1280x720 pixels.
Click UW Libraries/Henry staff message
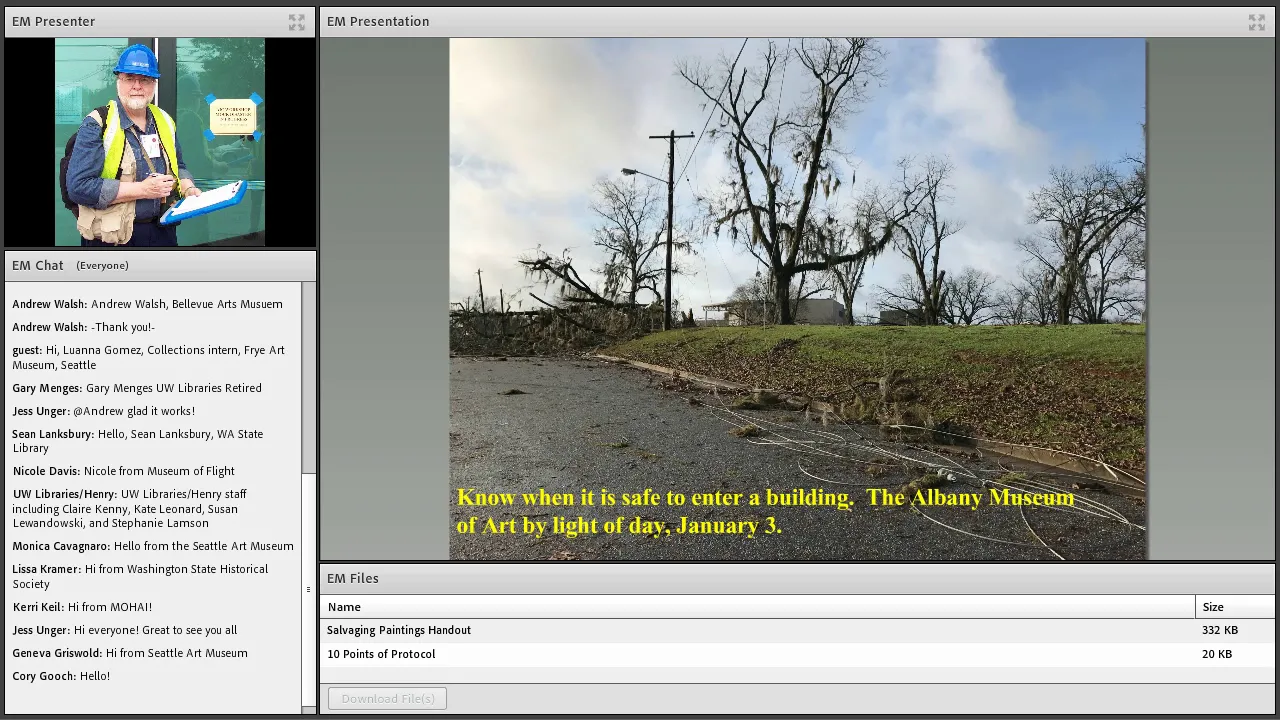(130, 508)
